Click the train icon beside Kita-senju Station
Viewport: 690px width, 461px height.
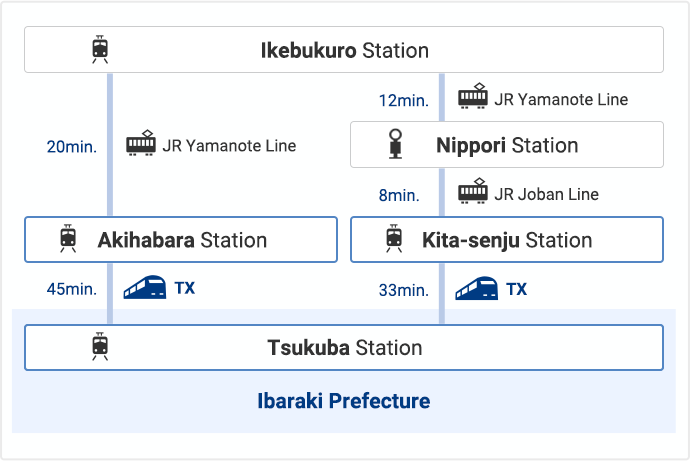pyautogui.click(x=394, y=238)
